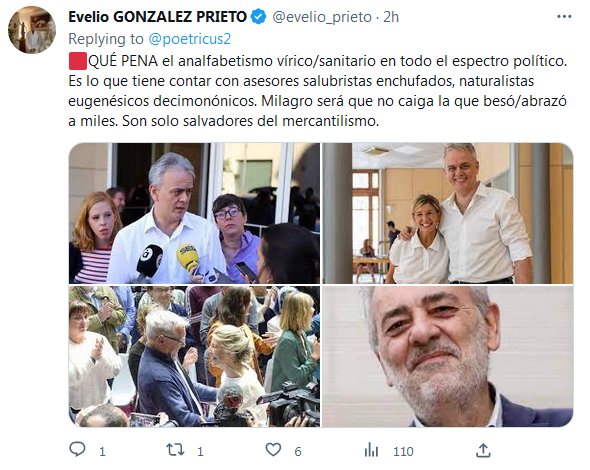The height and width of the screenshot is (470, 590).
Task: Open the @poetricus2 mention link
Action: (189, 39)
